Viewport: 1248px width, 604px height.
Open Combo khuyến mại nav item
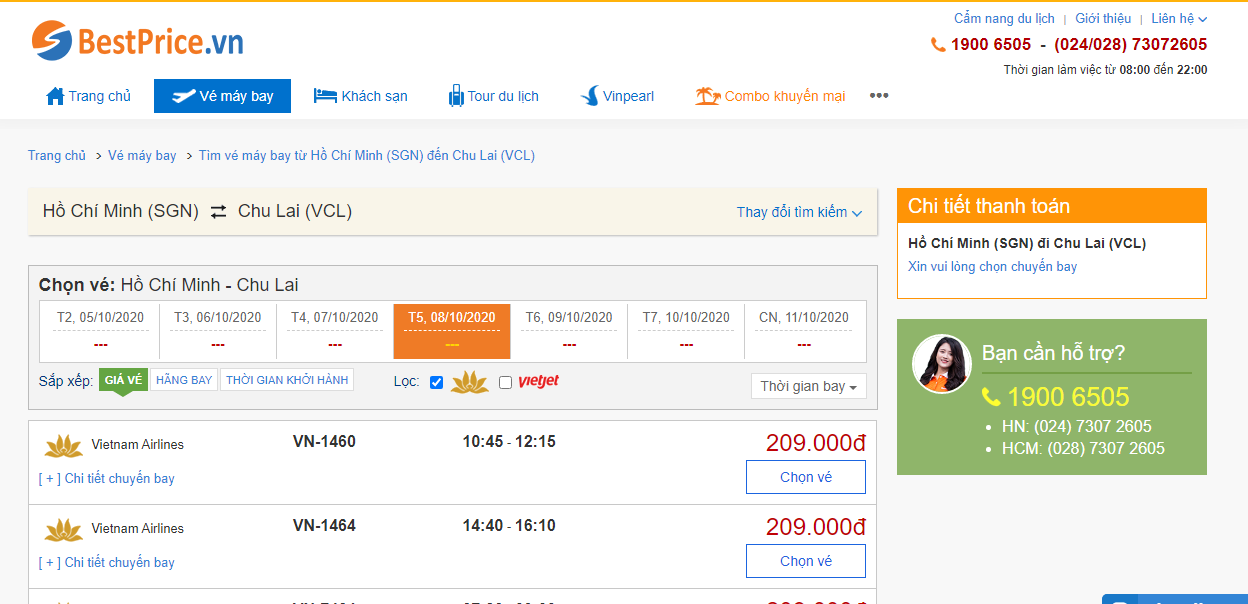point(771,96)
